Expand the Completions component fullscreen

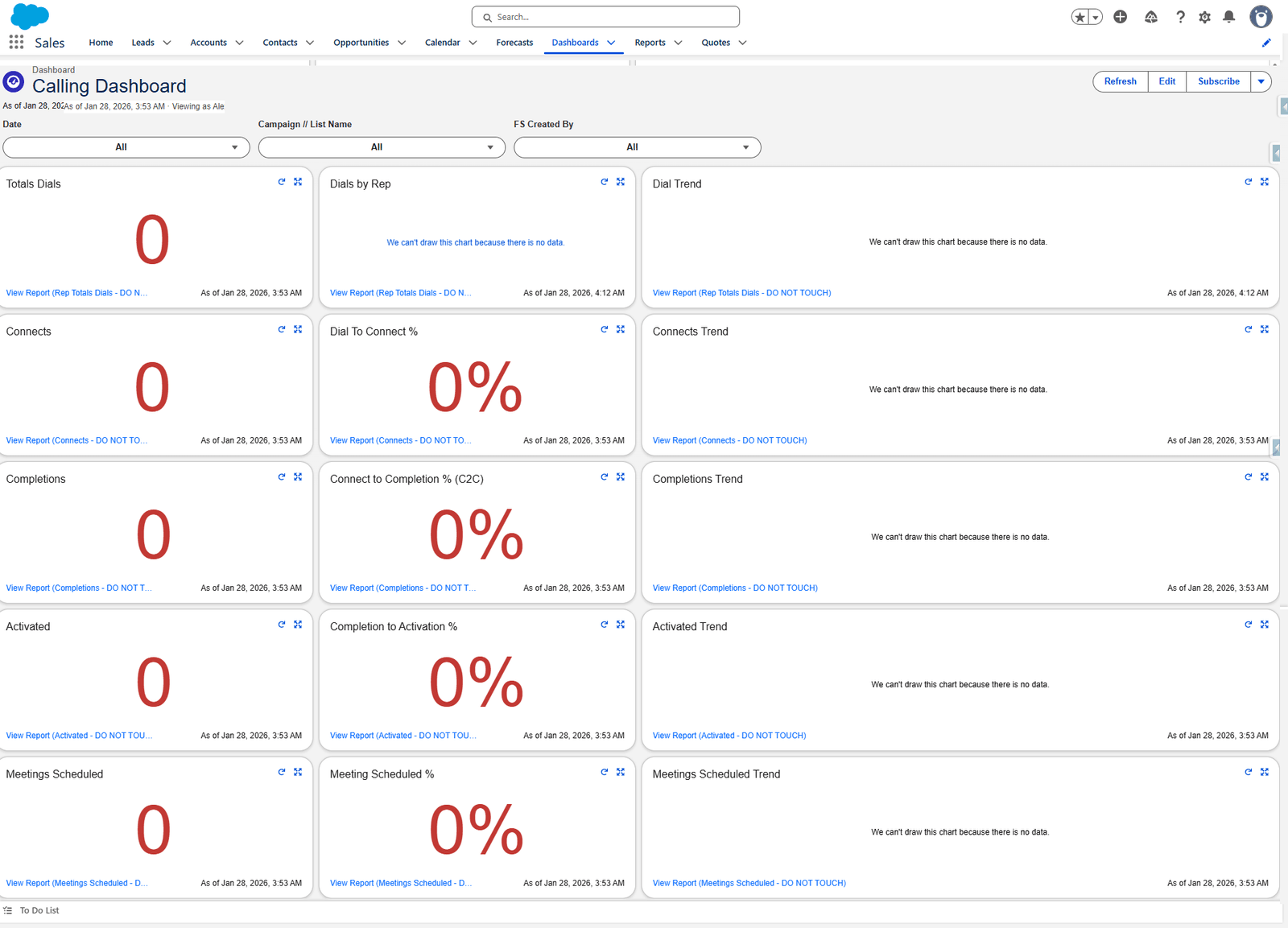(x=298, y=476)
